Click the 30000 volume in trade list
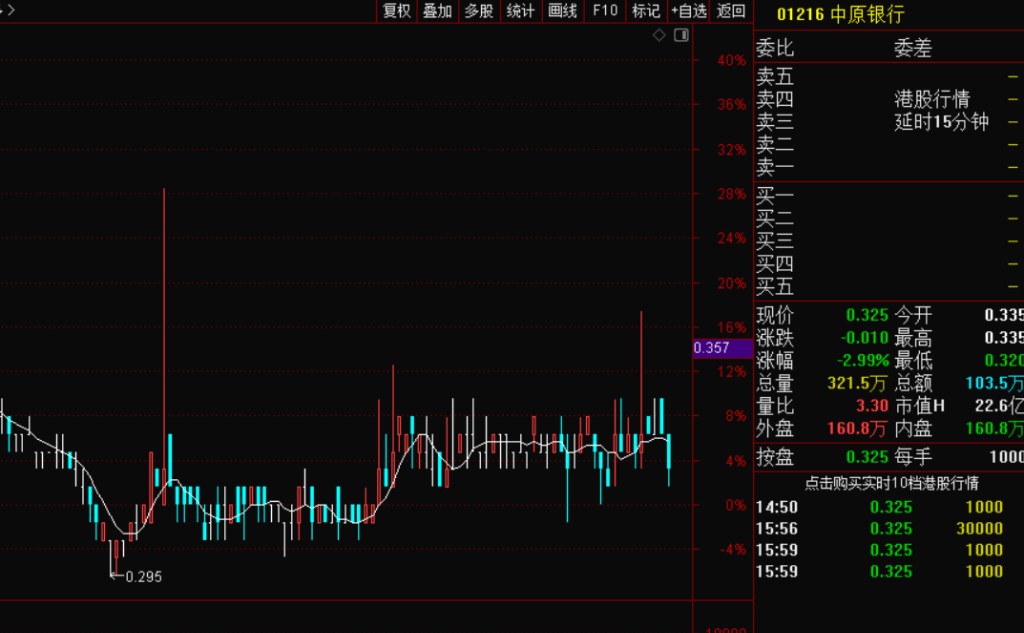1024x633 pixels. pos(980,528)
